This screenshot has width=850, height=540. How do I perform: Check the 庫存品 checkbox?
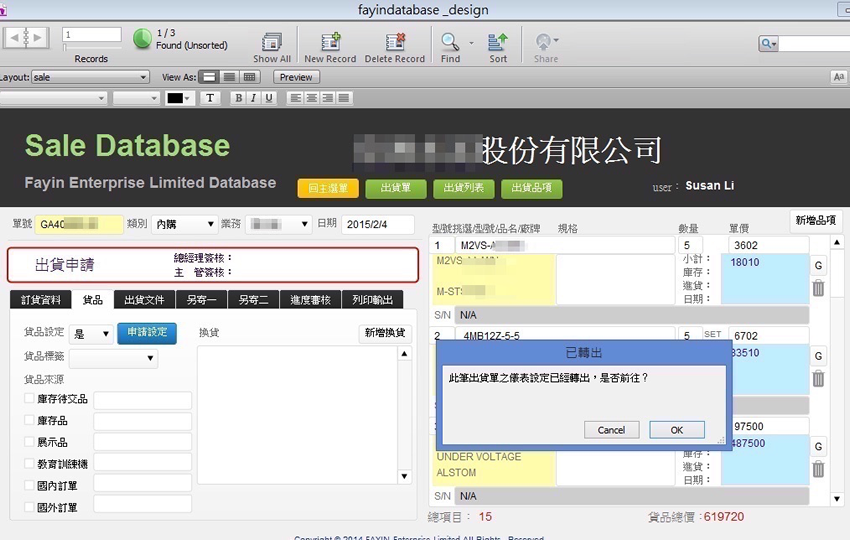coord(29,420)
